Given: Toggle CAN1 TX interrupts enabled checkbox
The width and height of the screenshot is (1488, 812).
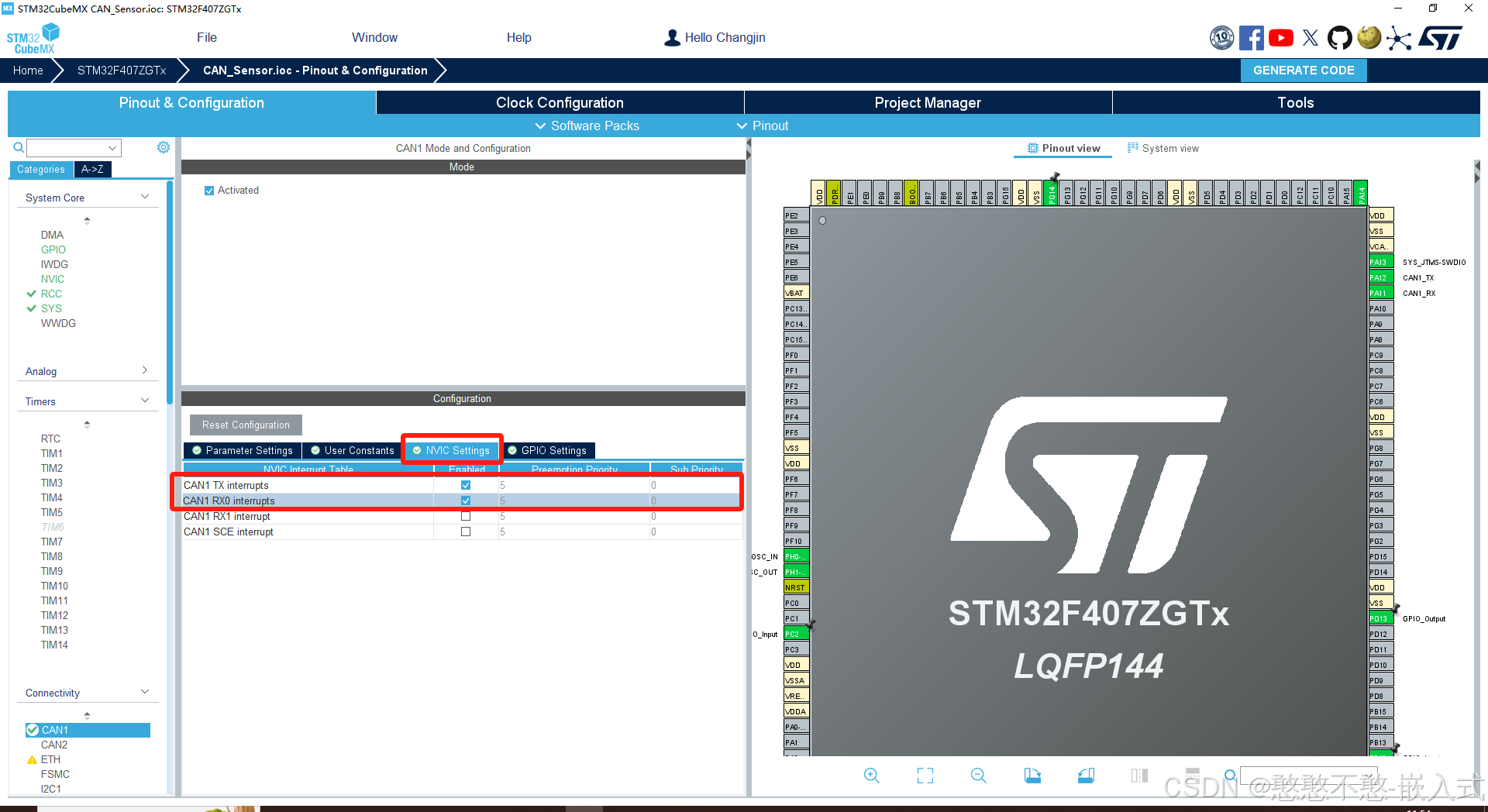Looking at the screenshot, I should tap(466, 485).
